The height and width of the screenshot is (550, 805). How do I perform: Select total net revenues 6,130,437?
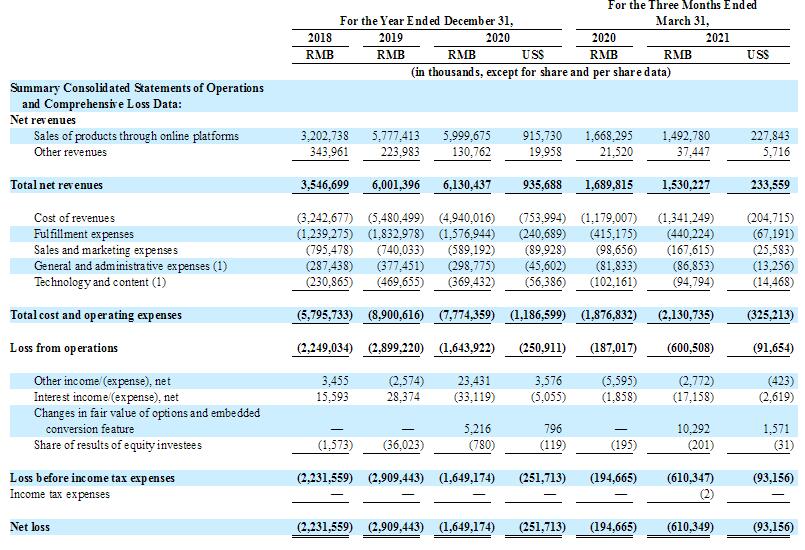467,185
